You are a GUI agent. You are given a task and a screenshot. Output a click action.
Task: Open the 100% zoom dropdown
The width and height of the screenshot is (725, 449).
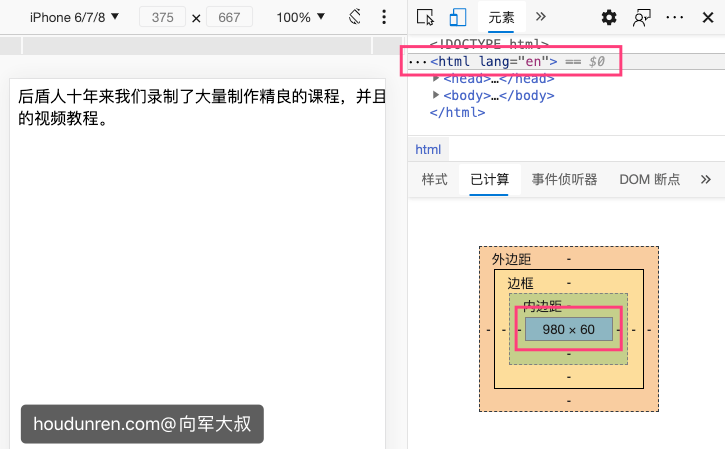[300, 17]
